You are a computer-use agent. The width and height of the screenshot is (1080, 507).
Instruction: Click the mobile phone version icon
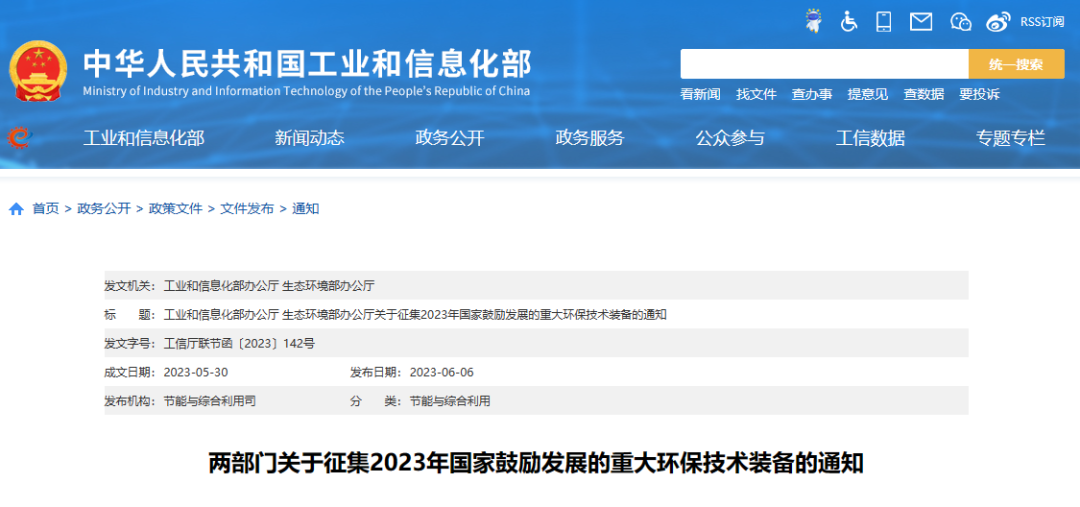[883, 21]
